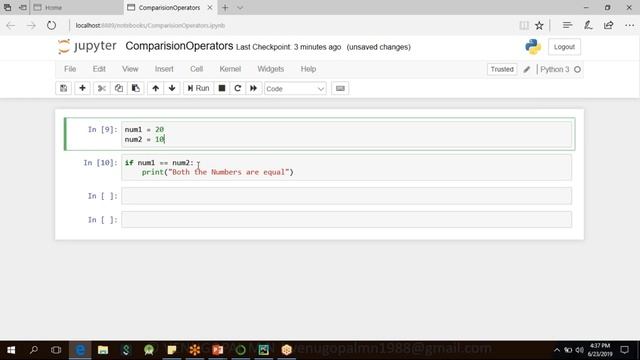Open the cell type Code dropdown
Viewport: 640px width, 360px height.
(295, 89)
